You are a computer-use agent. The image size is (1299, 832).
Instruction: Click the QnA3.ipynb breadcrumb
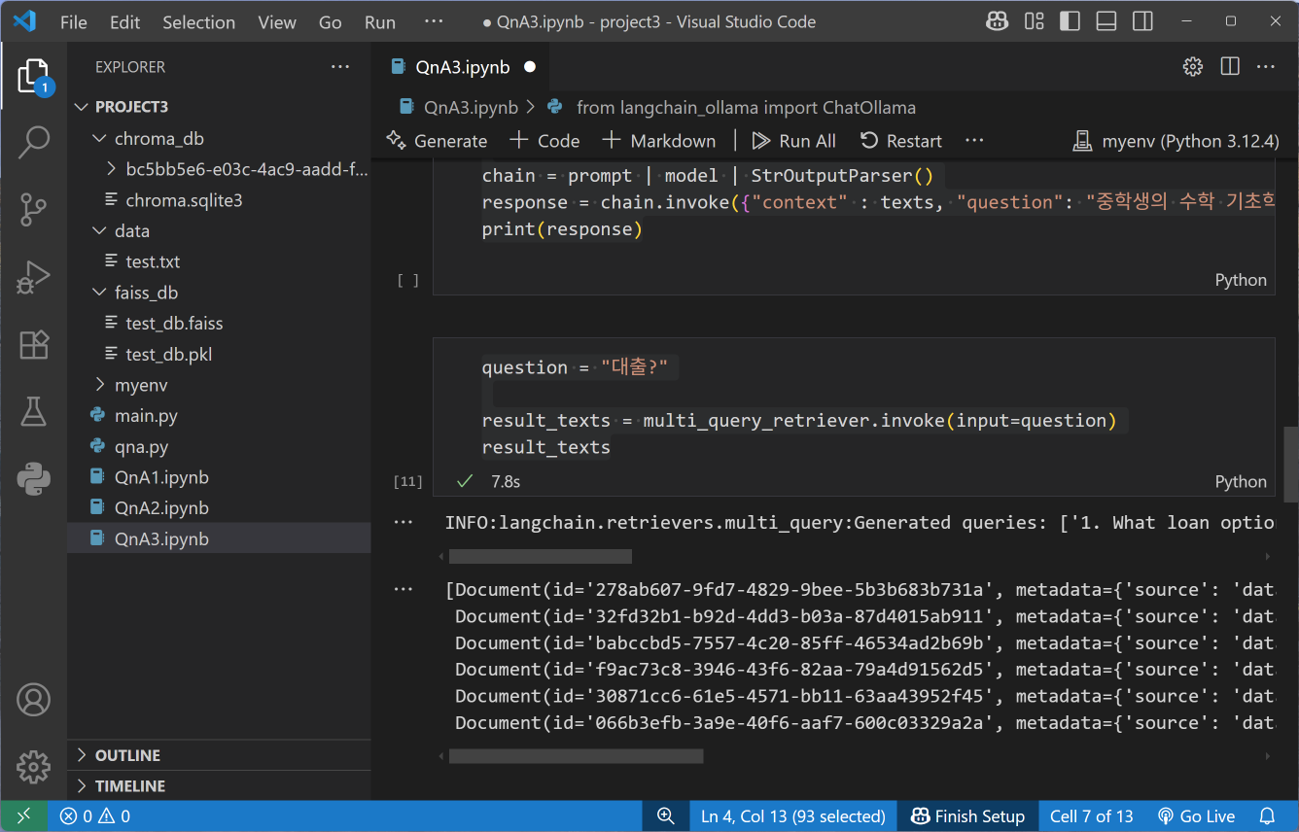459,107
